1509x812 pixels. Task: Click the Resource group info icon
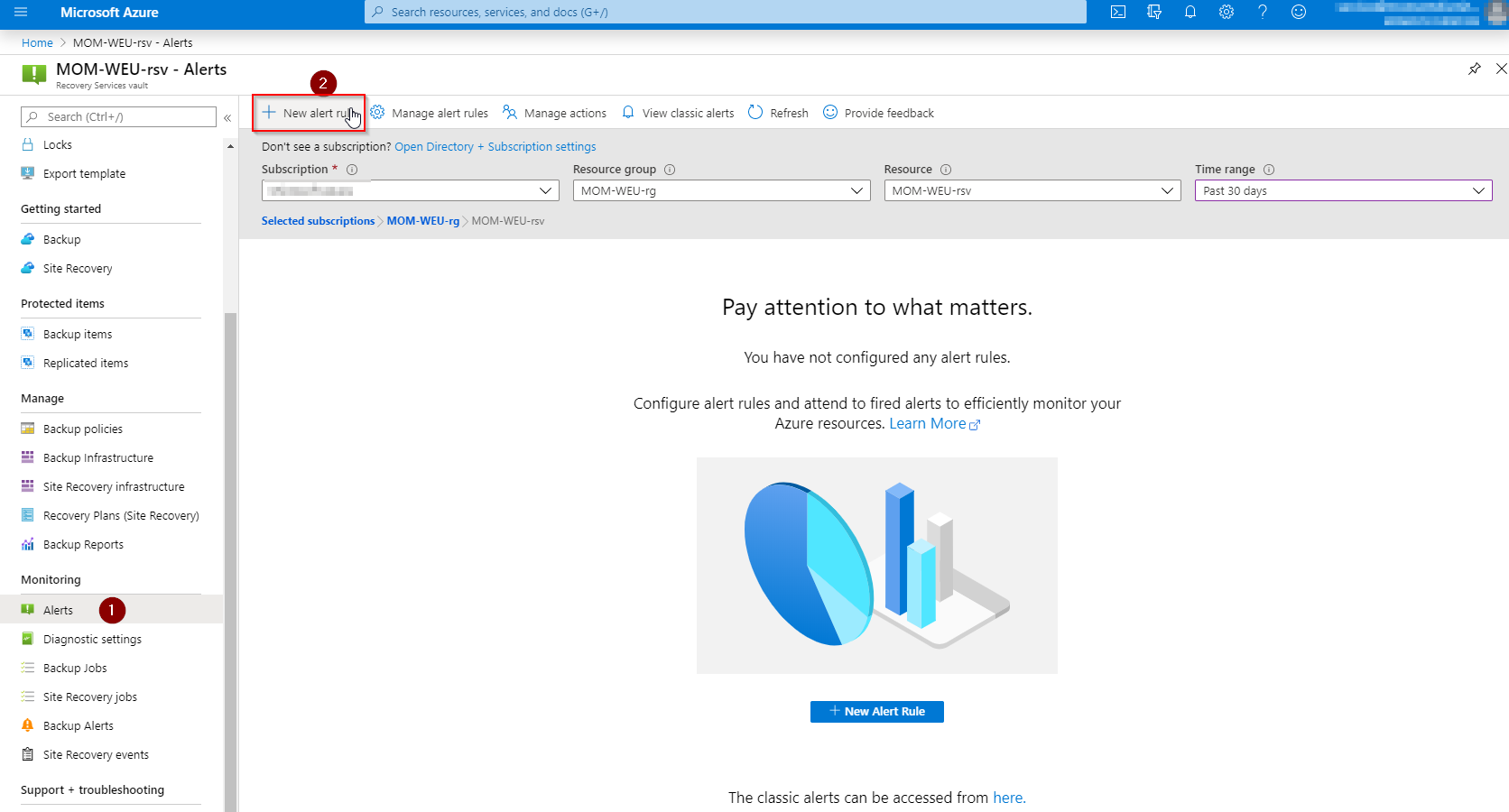pyautogui.click(x=670, y=170)
